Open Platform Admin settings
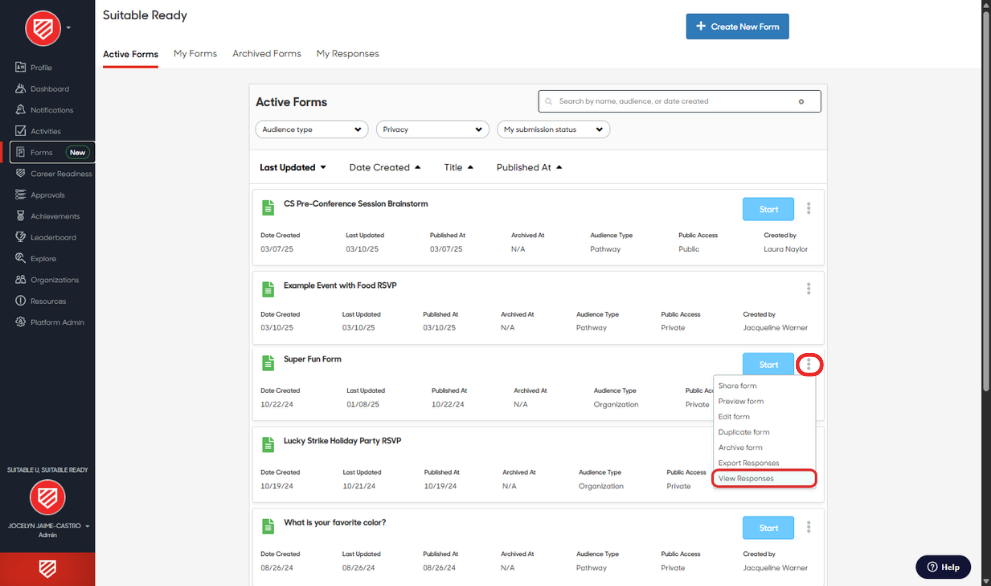 click(49, 322)
